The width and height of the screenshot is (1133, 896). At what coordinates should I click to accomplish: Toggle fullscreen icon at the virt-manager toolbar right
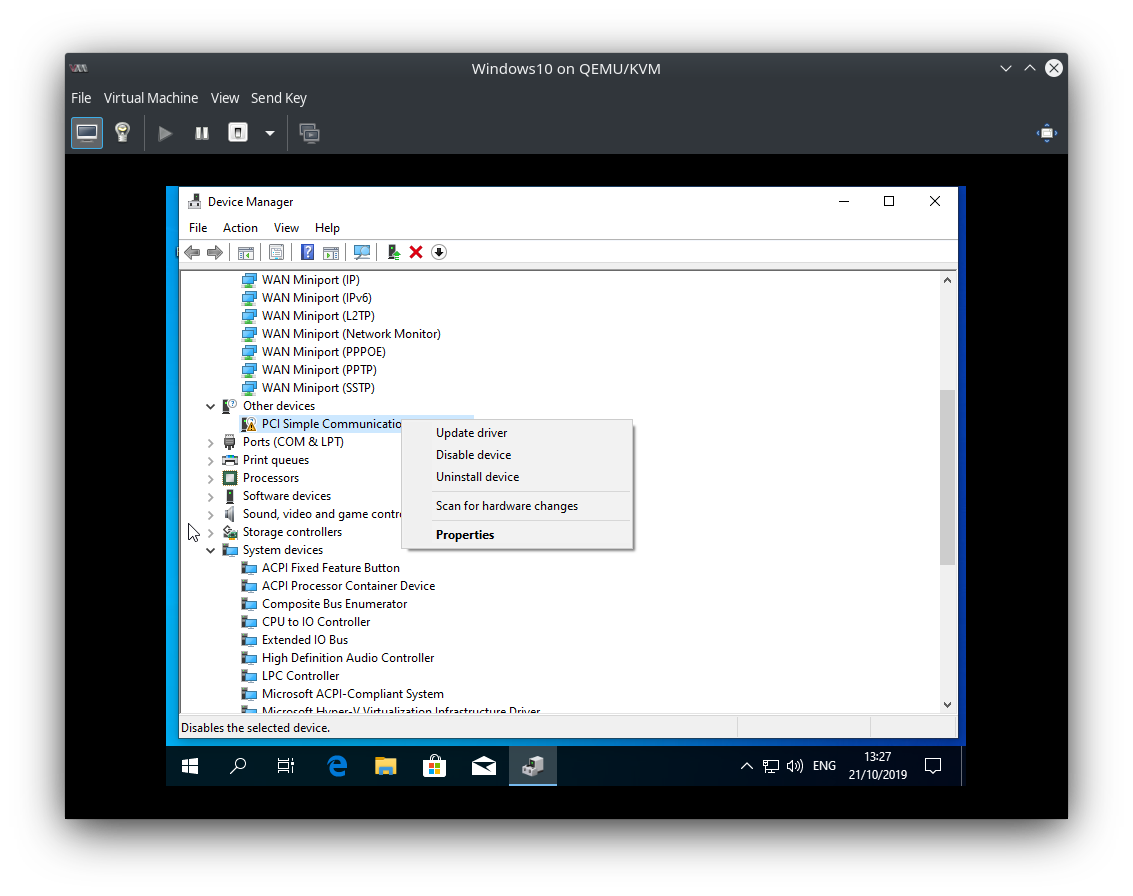point(1046,133)
